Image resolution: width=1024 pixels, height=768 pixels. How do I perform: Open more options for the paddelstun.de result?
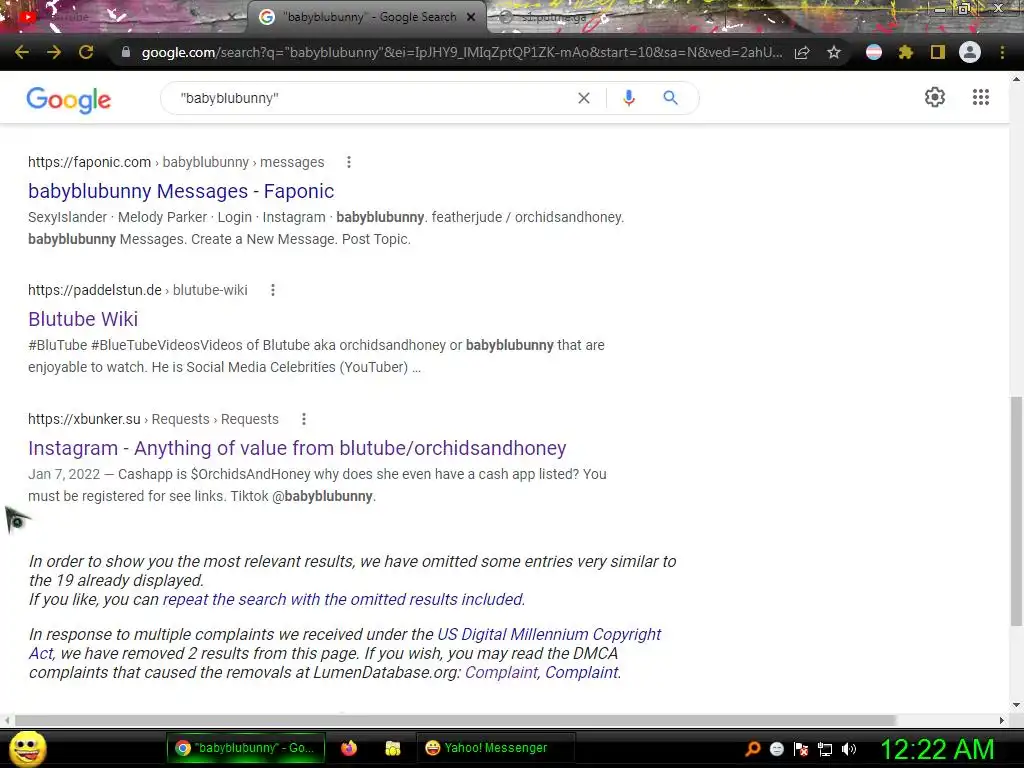[273, 290]
